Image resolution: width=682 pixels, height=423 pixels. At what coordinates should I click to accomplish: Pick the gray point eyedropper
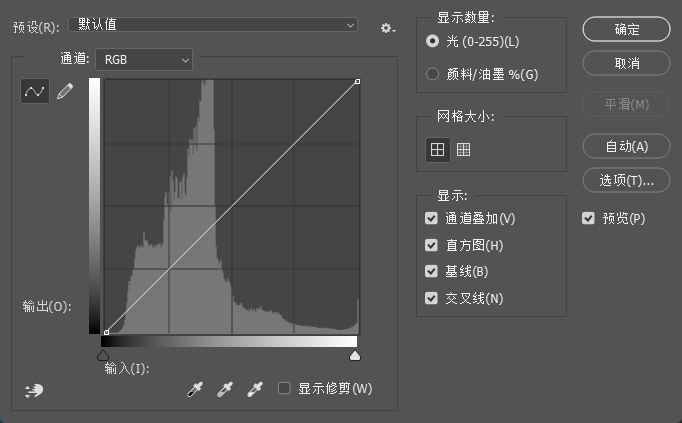(x=225, y=389)
